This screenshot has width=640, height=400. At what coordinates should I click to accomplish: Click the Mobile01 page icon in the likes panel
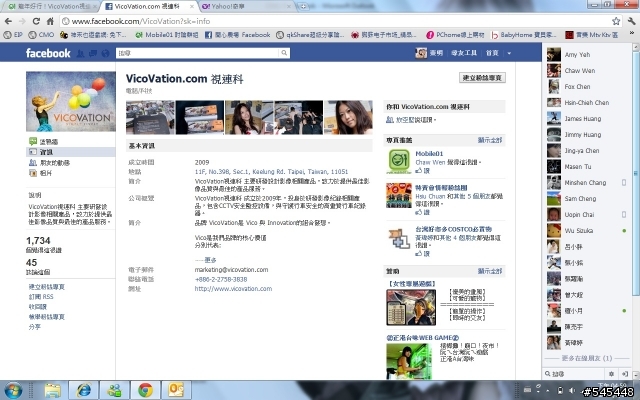point(399,161)
